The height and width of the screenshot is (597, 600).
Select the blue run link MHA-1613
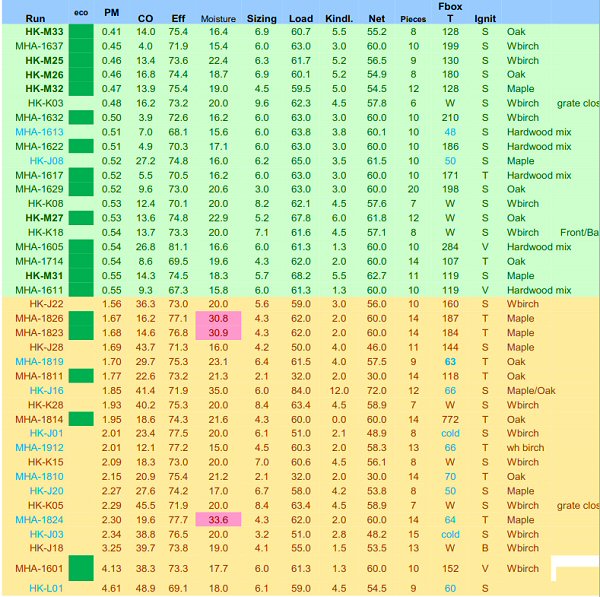pyautogui.click(x=39, y=132)
